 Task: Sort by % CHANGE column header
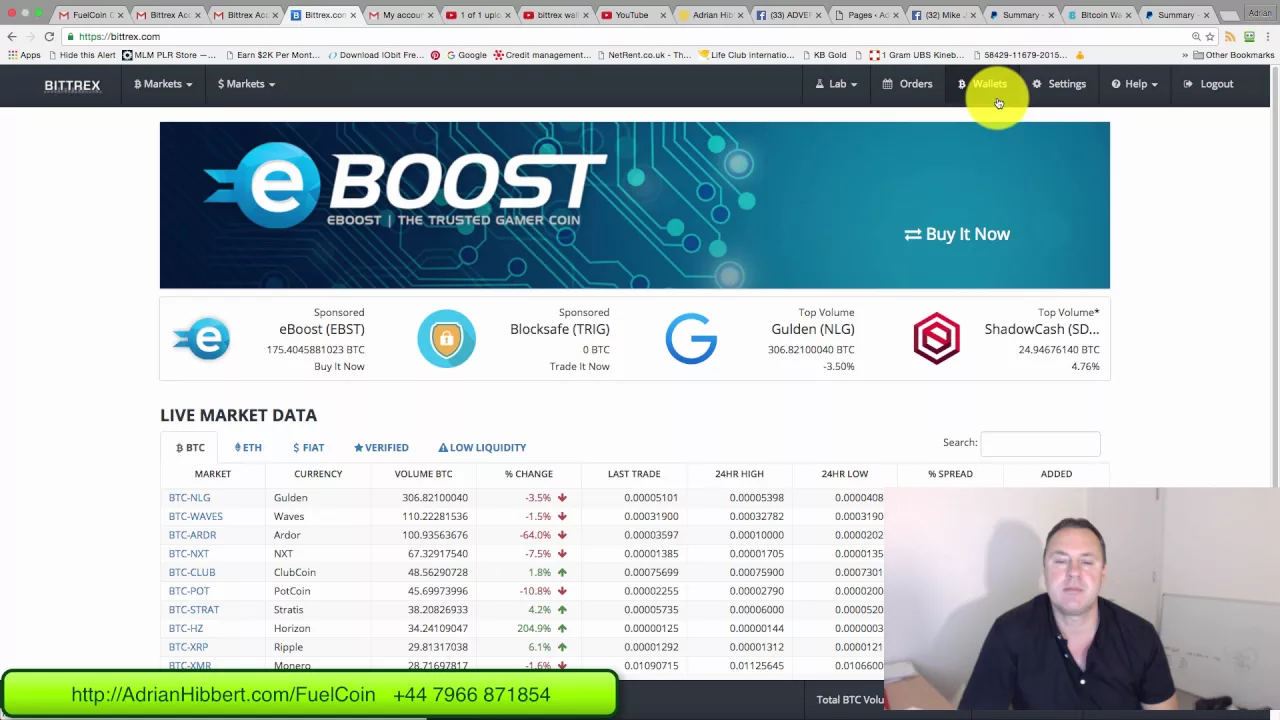point(528,474)
